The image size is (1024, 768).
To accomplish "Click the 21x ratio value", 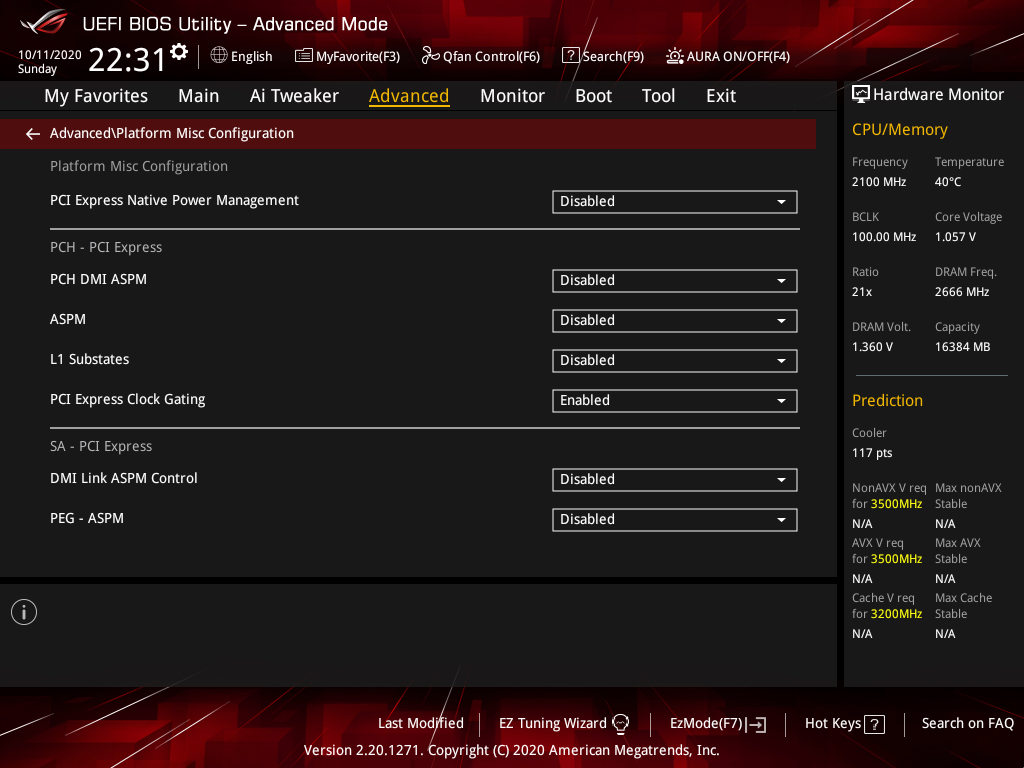I will pos(861,292).
